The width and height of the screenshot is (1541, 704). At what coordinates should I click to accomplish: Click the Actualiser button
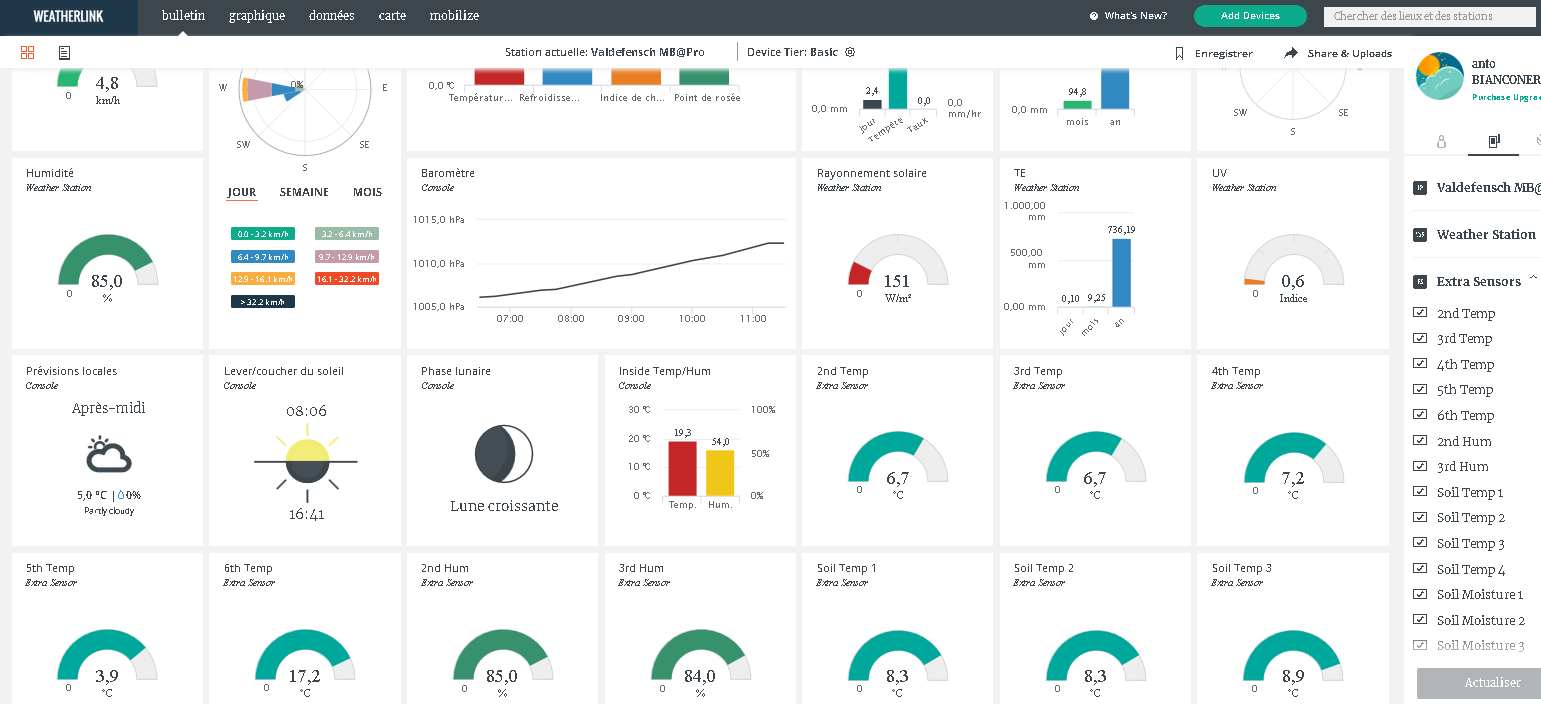tap(1480, 683)
